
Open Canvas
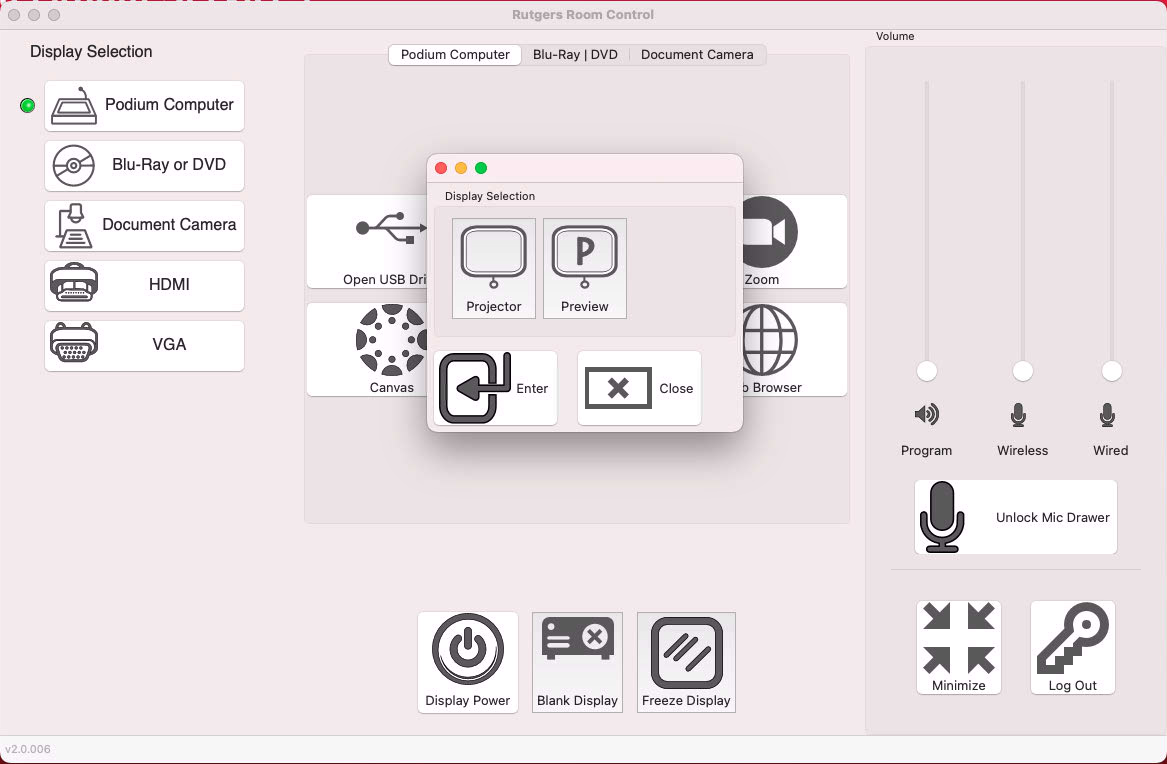[x=390, y=349]
